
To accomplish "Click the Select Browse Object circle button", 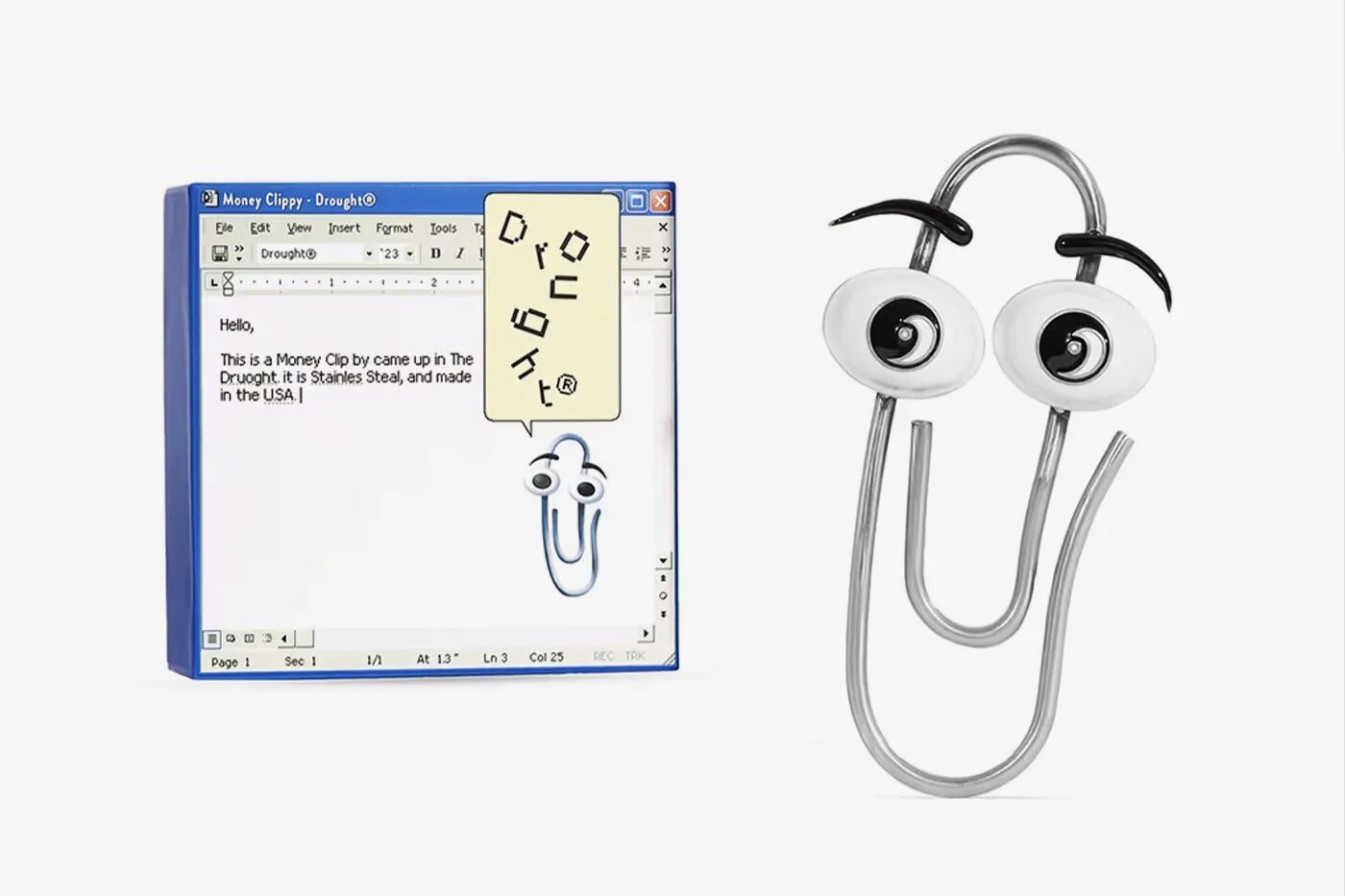I will [x=663, y=596].
